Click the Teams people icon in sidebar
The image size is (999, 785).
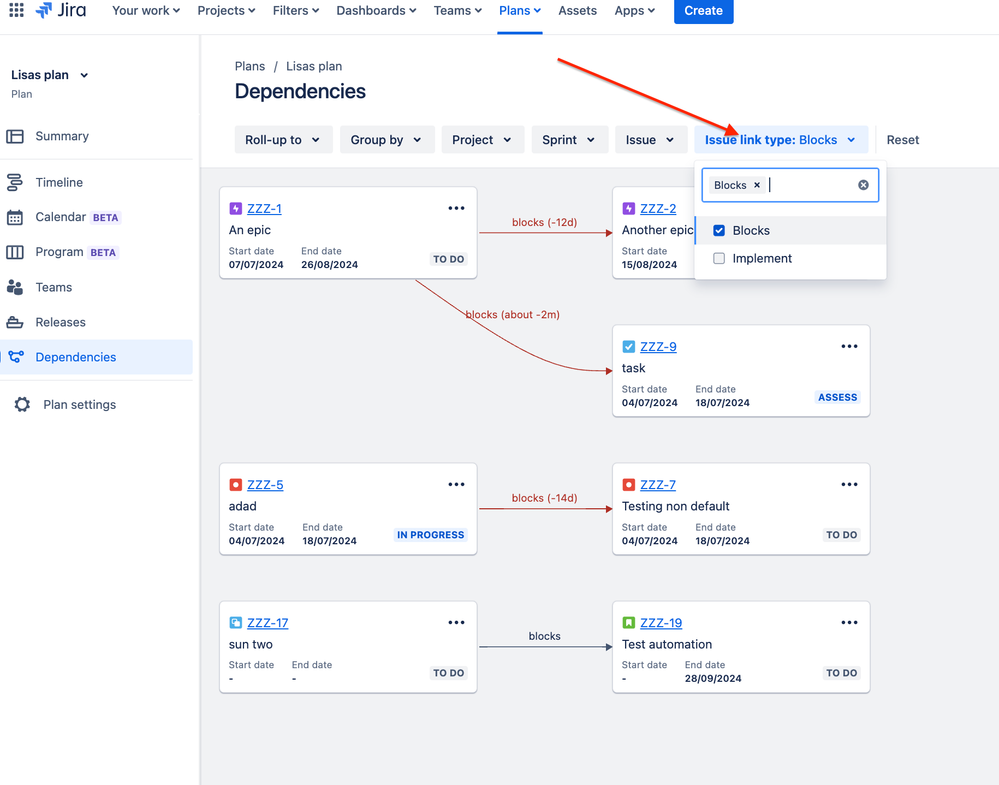click(15, 287)
